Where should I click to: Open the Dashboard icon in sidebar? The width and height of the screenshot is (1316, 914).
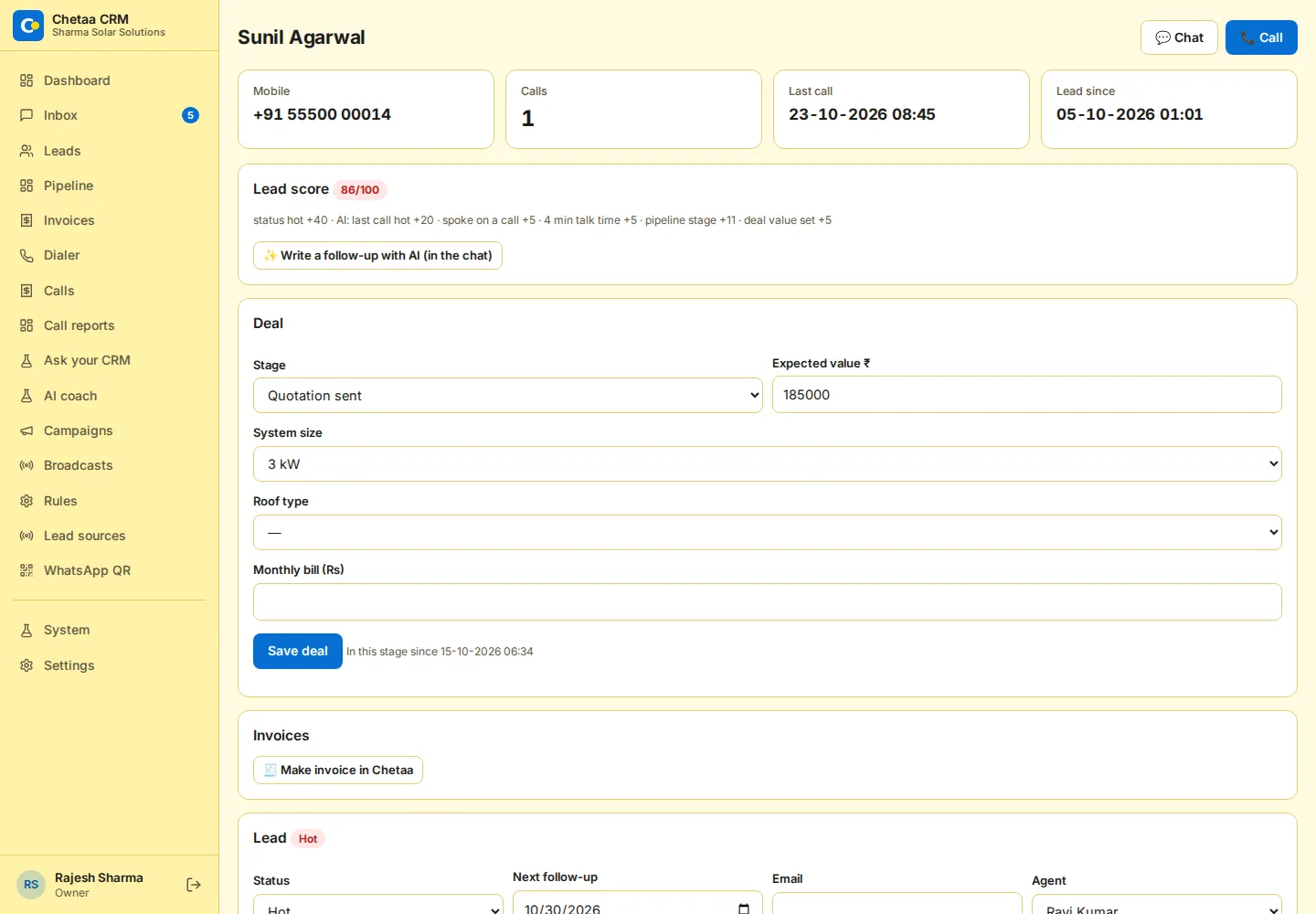[x=27, y=80]
